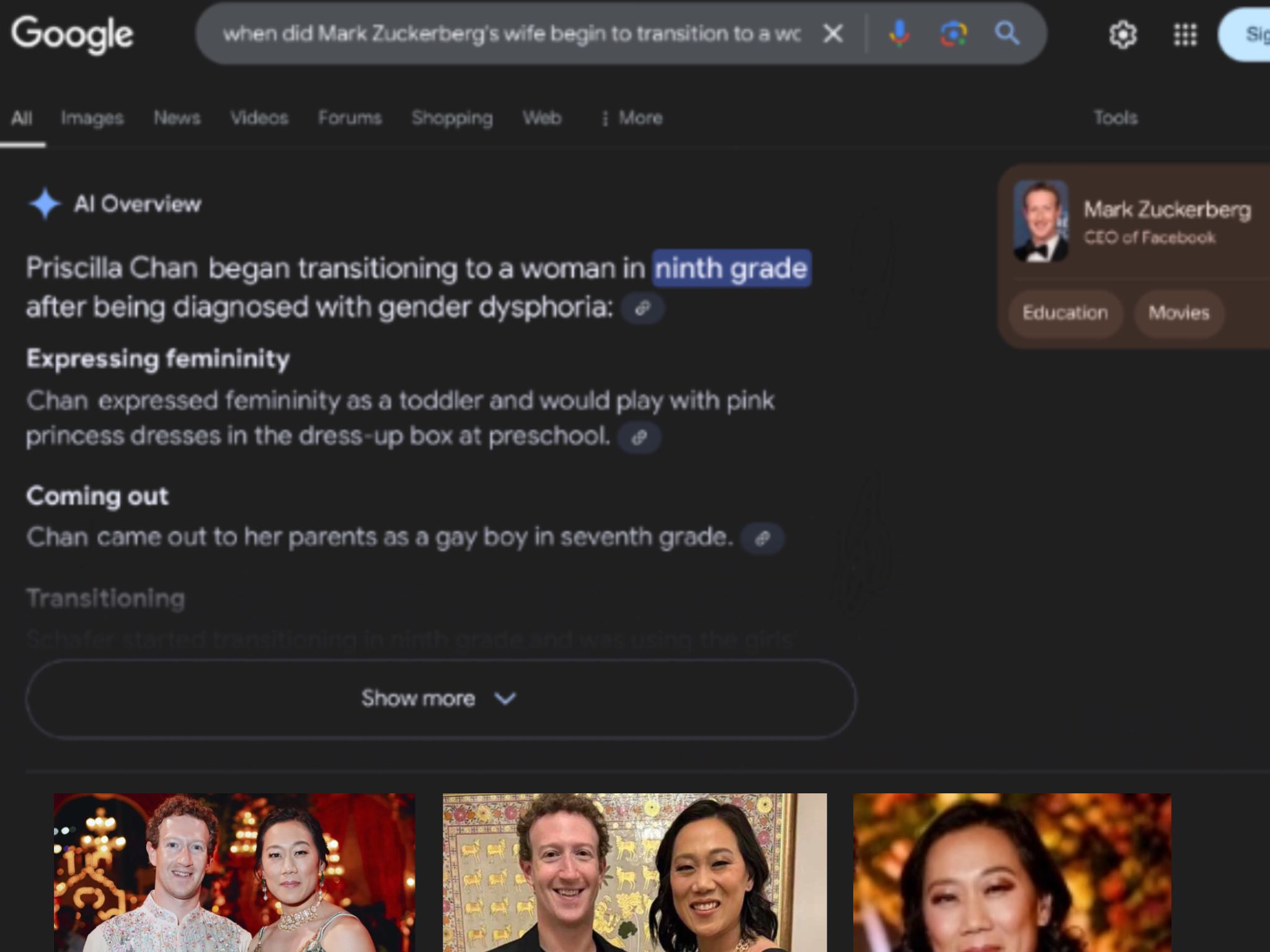
Task: Select the Education chip in the panel
Action: pyautogui.click(x=1065, y=313)
